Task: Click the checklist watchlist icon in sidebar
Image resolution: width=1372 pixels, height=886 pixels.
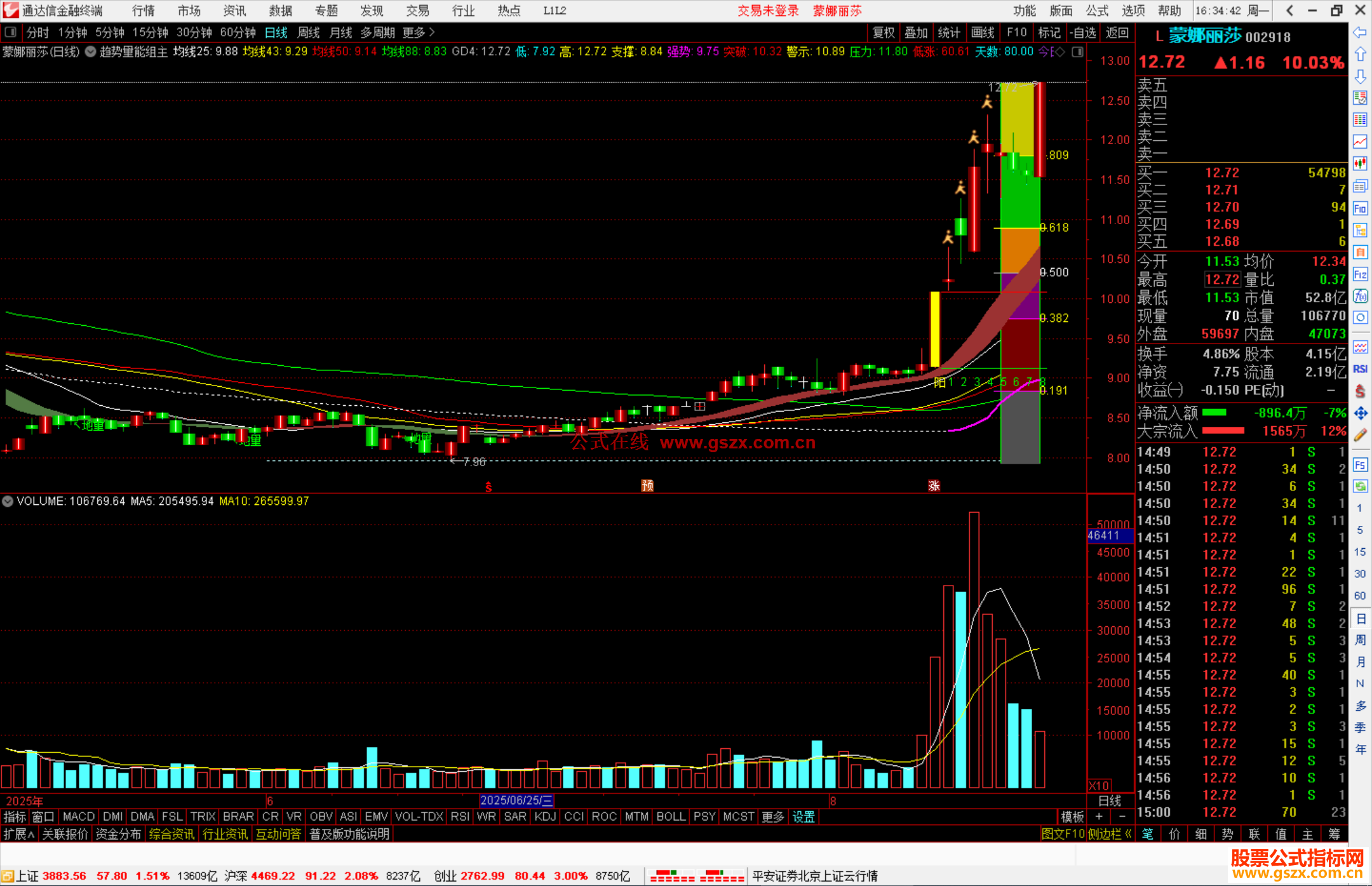Action: point(1360,98)
